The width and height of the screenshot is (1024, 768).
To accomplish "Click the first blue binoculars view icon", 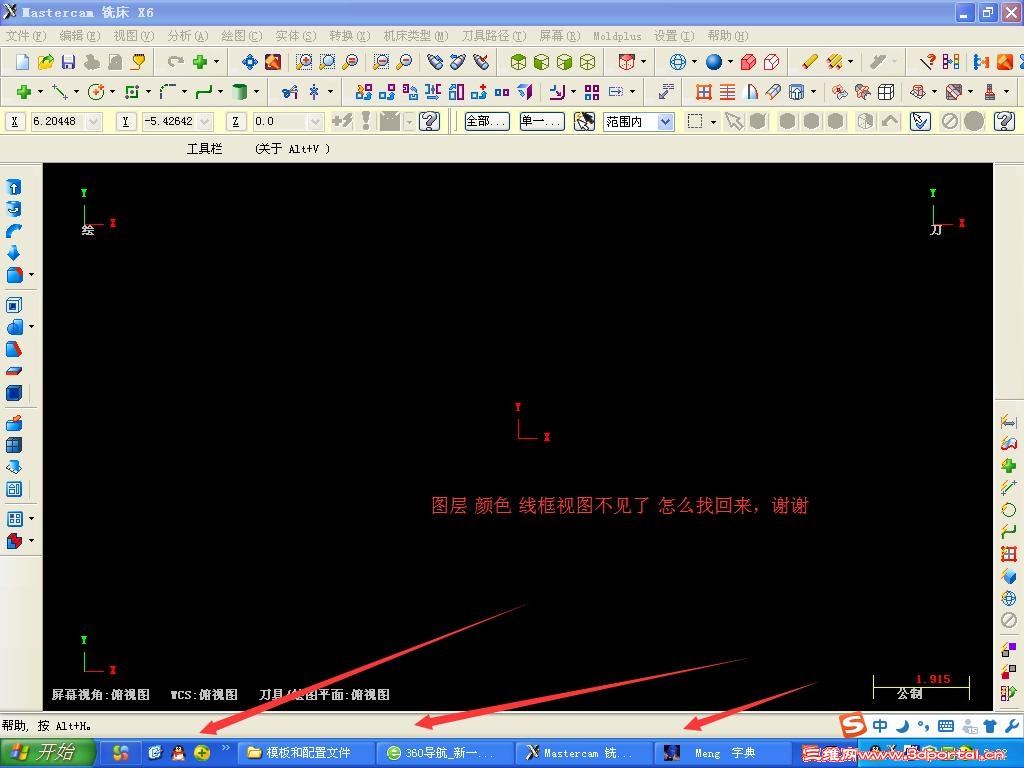I will 434,62.
